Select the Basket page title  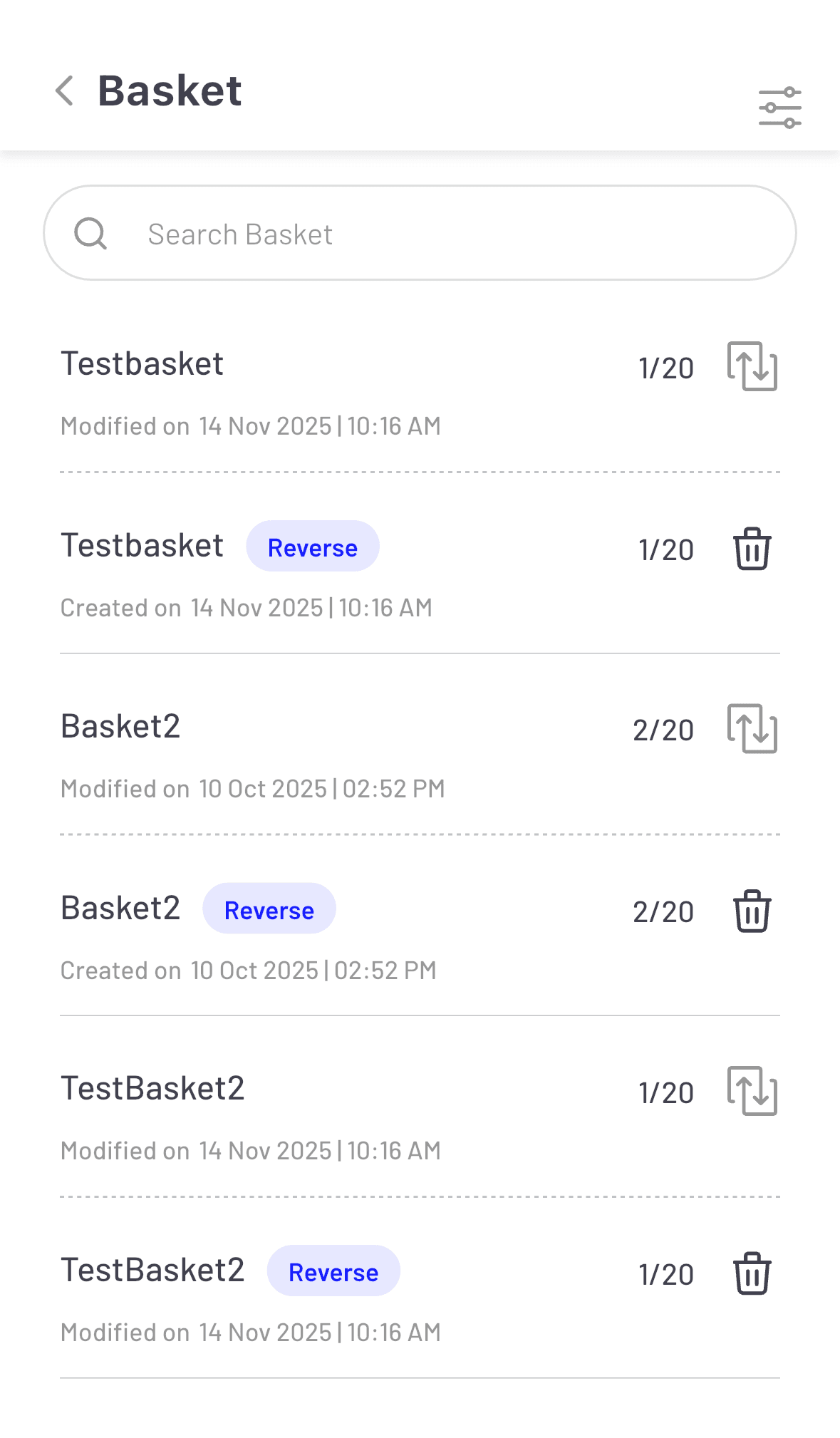tap(170, 91)
